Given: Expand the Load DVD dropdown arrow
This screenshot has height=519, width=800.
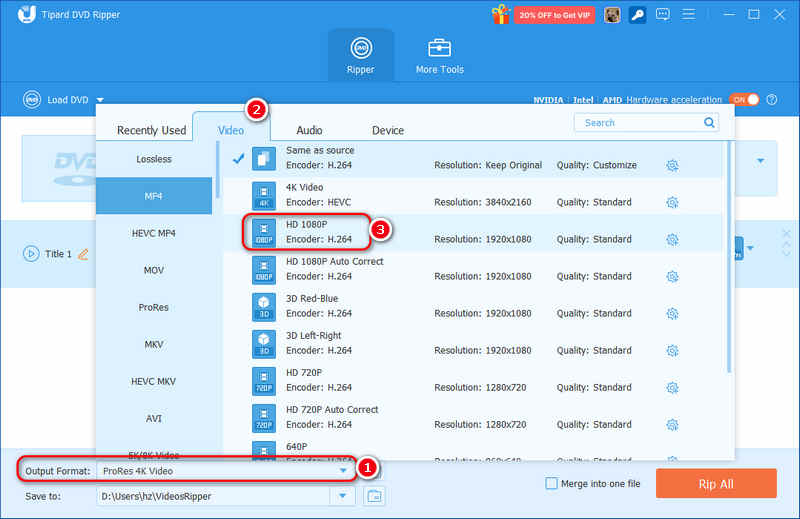Looking at the screenshot, I should coord(100,100).
